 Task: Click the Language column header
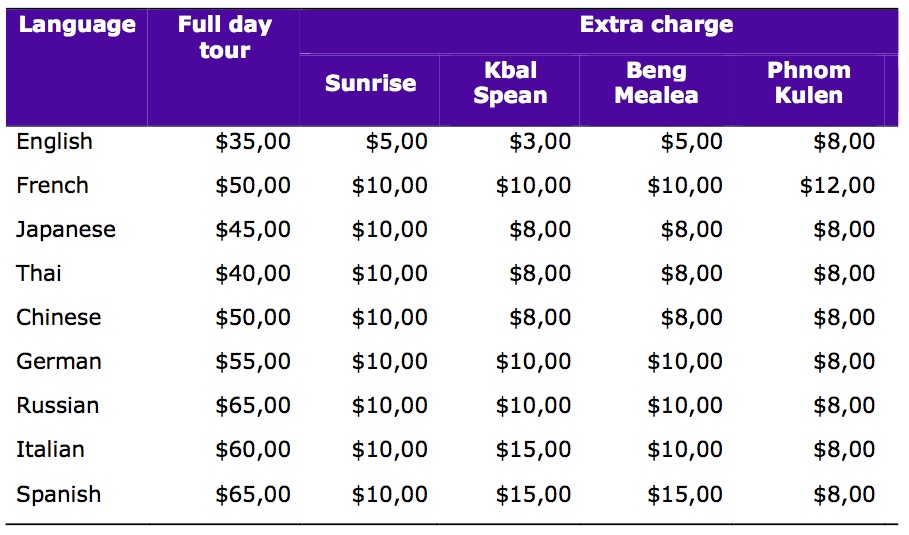pyautogui.click(x=77, y=25)
